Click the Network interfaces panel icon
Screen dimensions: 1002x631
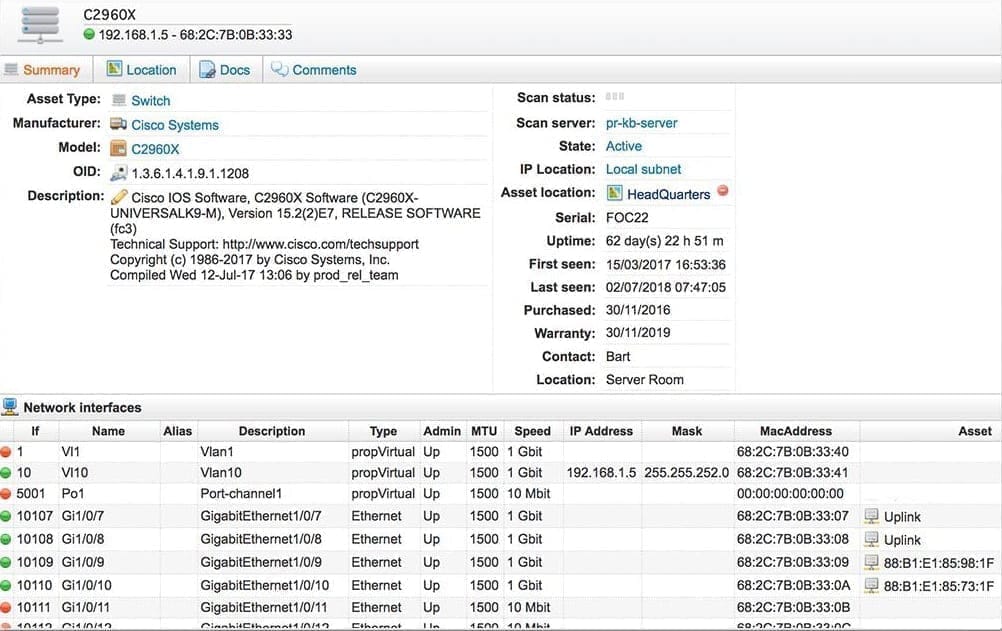10,407
